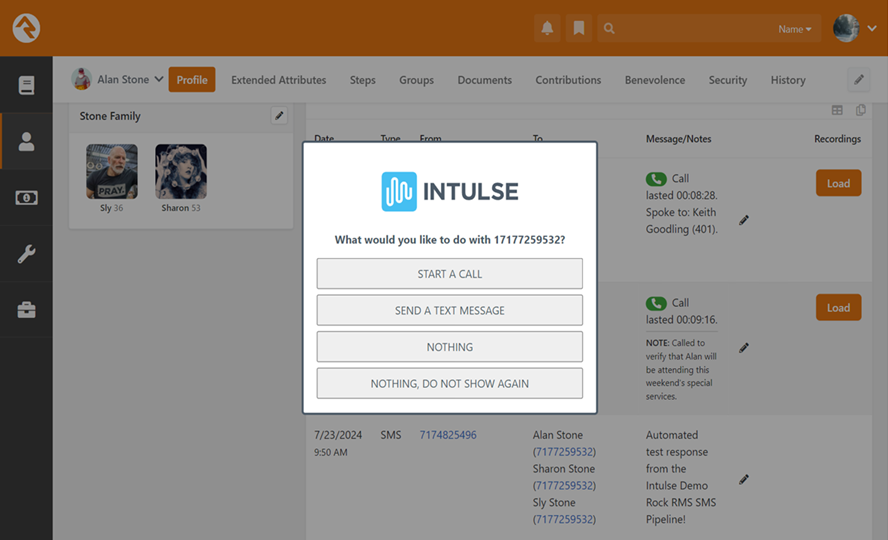This screenshot has width=888, height=540.
Task: View the History tab
Action: coord(788,80)
